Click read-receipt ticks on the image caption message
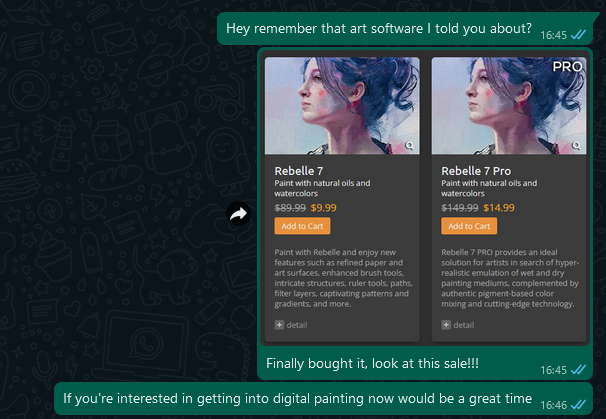The height and width of the screenshot is (419, 606). pos(579,370)
